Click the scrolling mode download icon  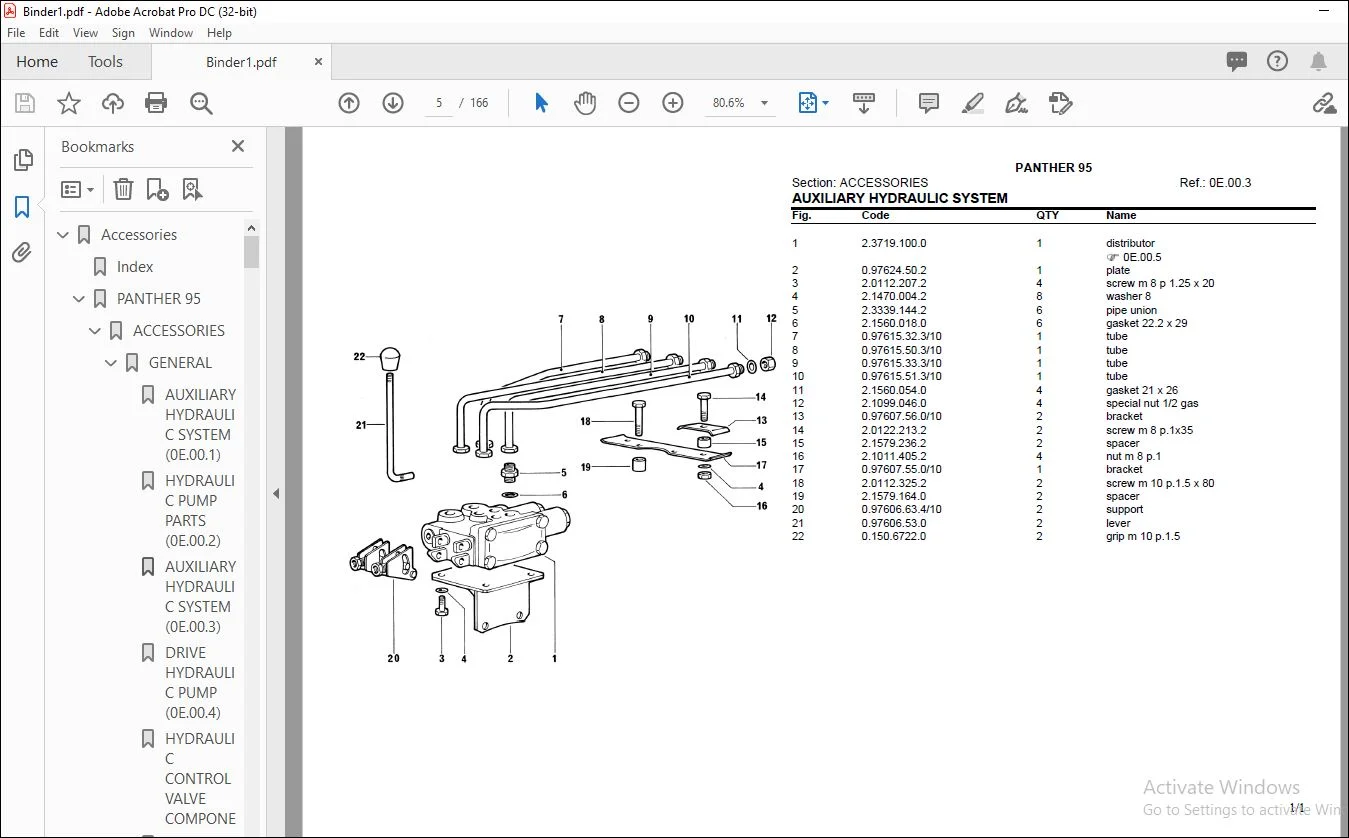tap(864, 103)
